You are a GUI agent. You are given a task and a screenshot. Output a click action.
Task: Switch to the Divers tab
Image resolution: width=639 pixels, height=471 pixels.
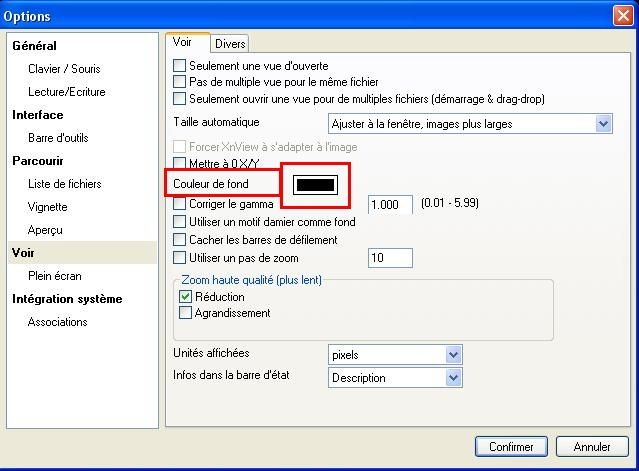point(230,44)
